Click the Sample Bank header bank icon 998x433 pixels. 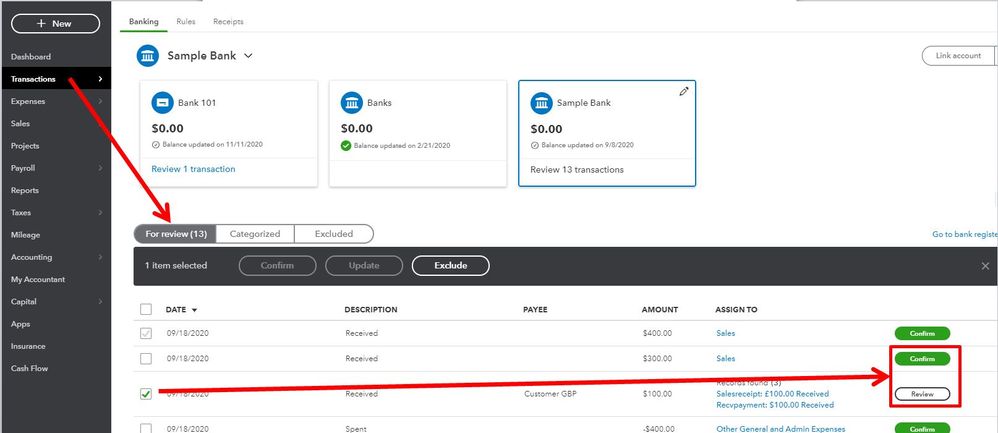(148, 55)
